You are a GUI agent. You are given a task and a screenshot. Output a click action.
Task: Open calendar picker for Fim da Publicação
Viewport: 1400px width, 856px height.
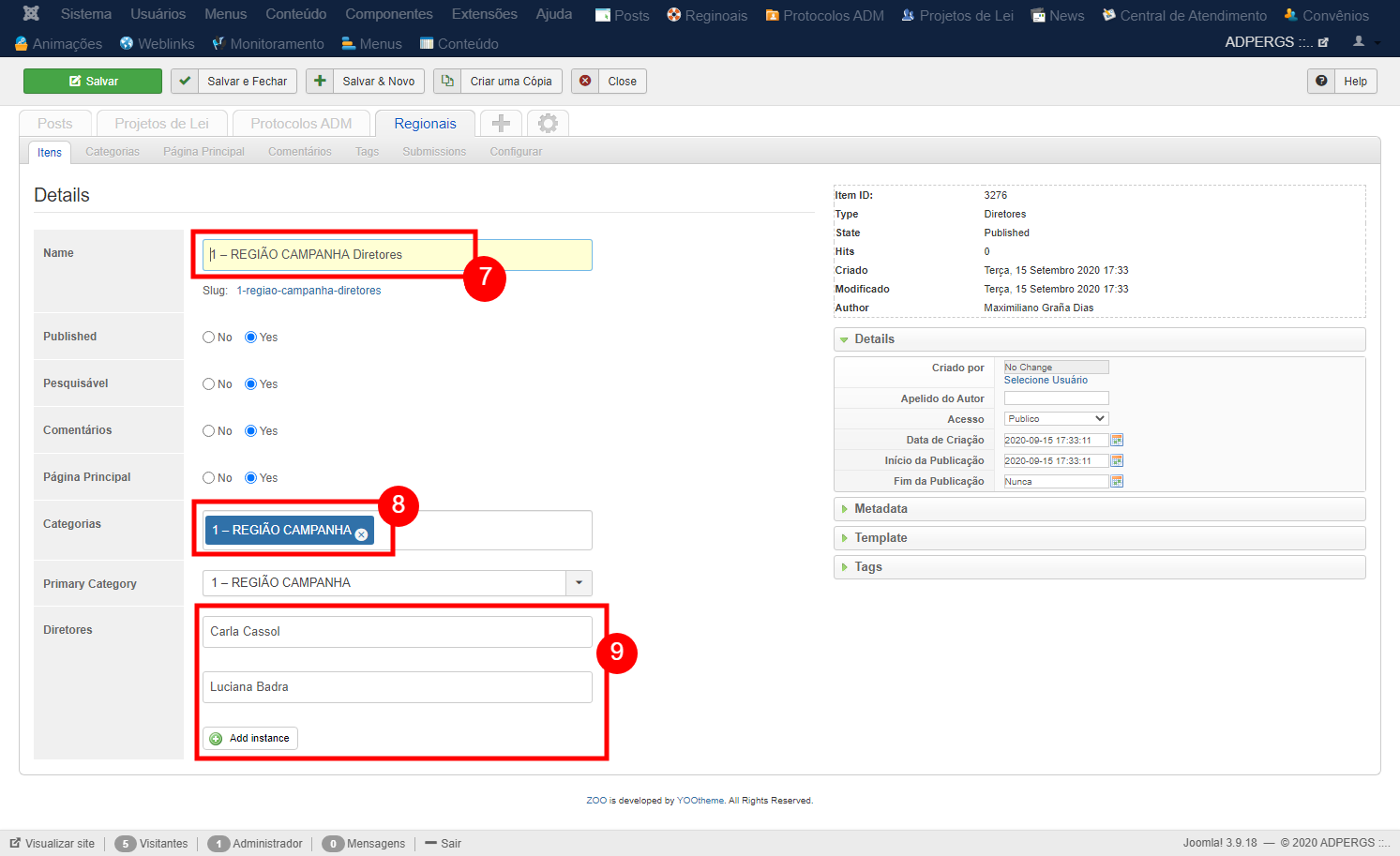(x=1117, y=481)
